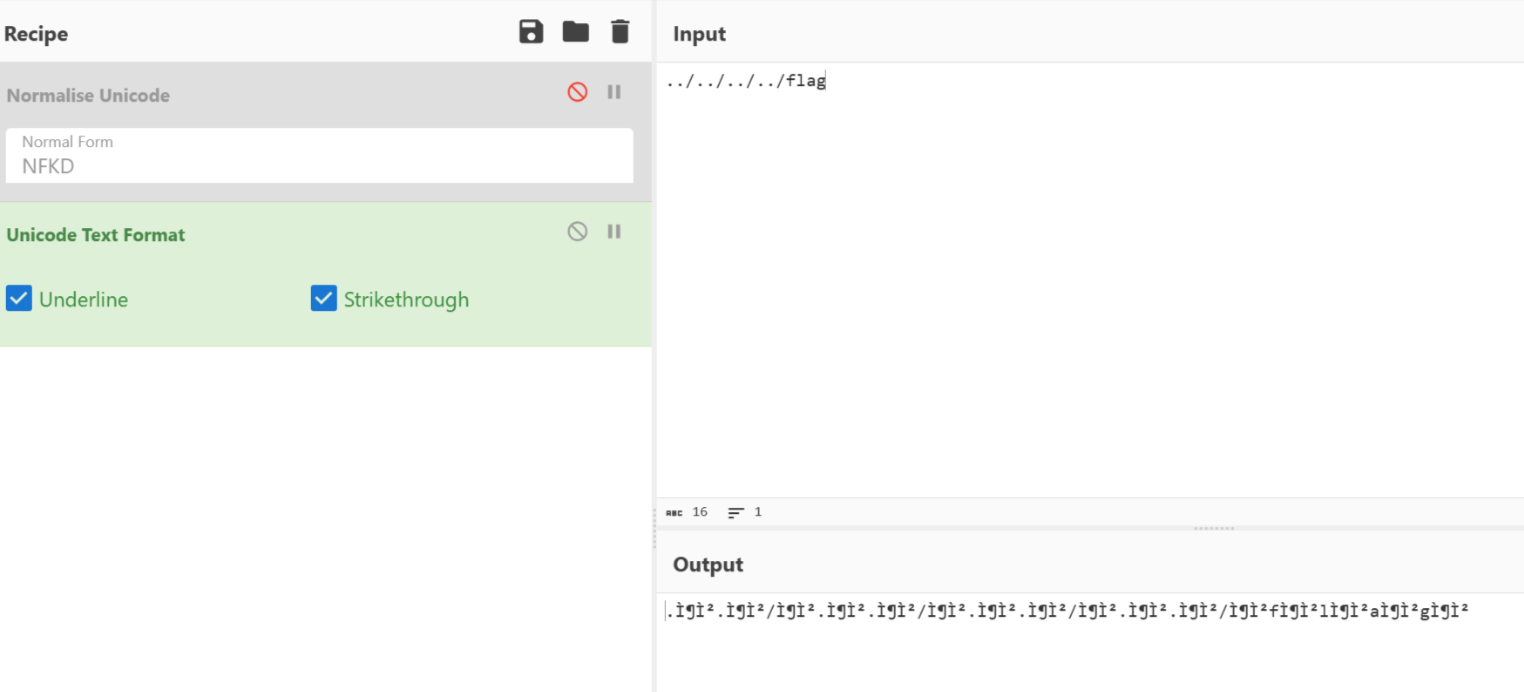Click the divider between Recipe and Input
This screenshot has height=692, width=1524.
point(655,513)
